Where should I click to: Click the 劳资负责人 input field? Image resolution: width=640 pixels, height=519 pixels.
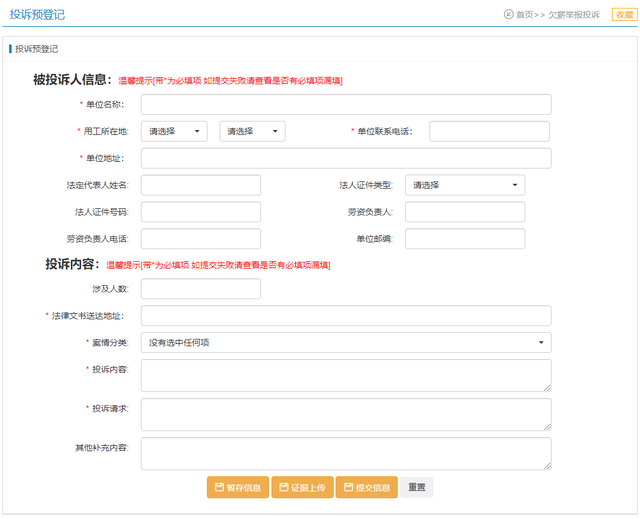coord(465,212)
